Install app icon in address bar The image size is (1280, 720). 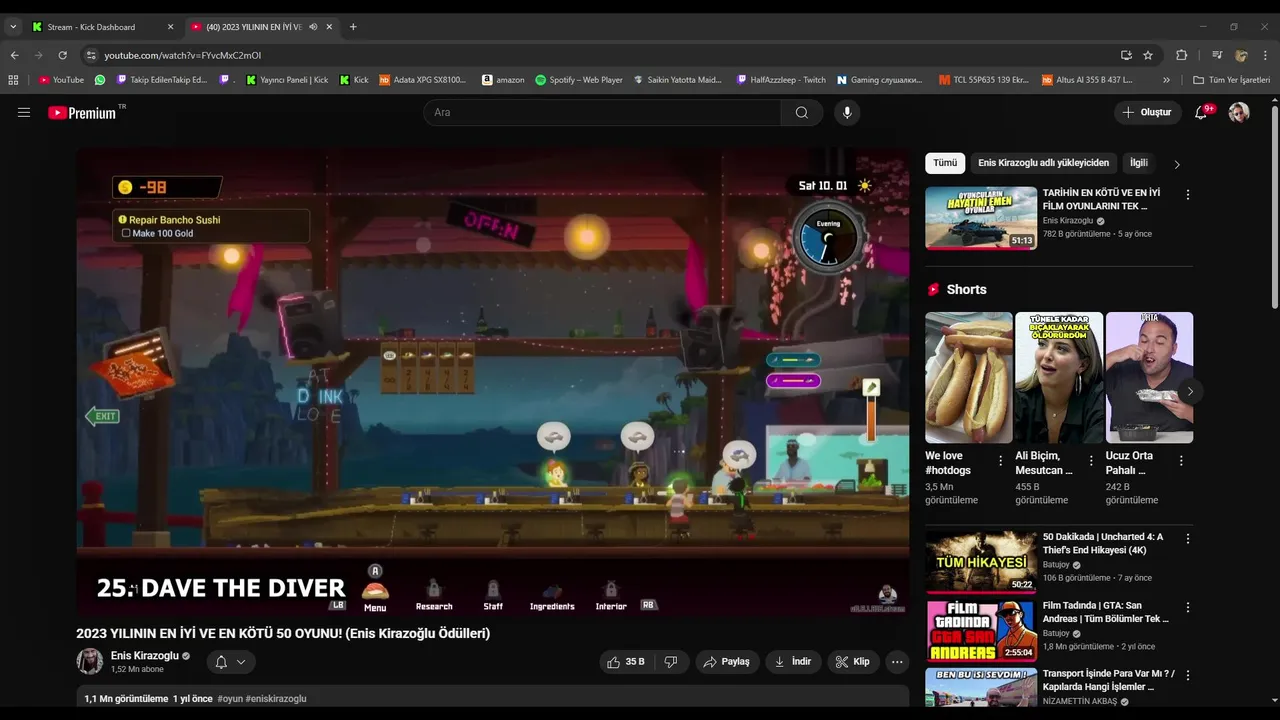click(1126, 55)
